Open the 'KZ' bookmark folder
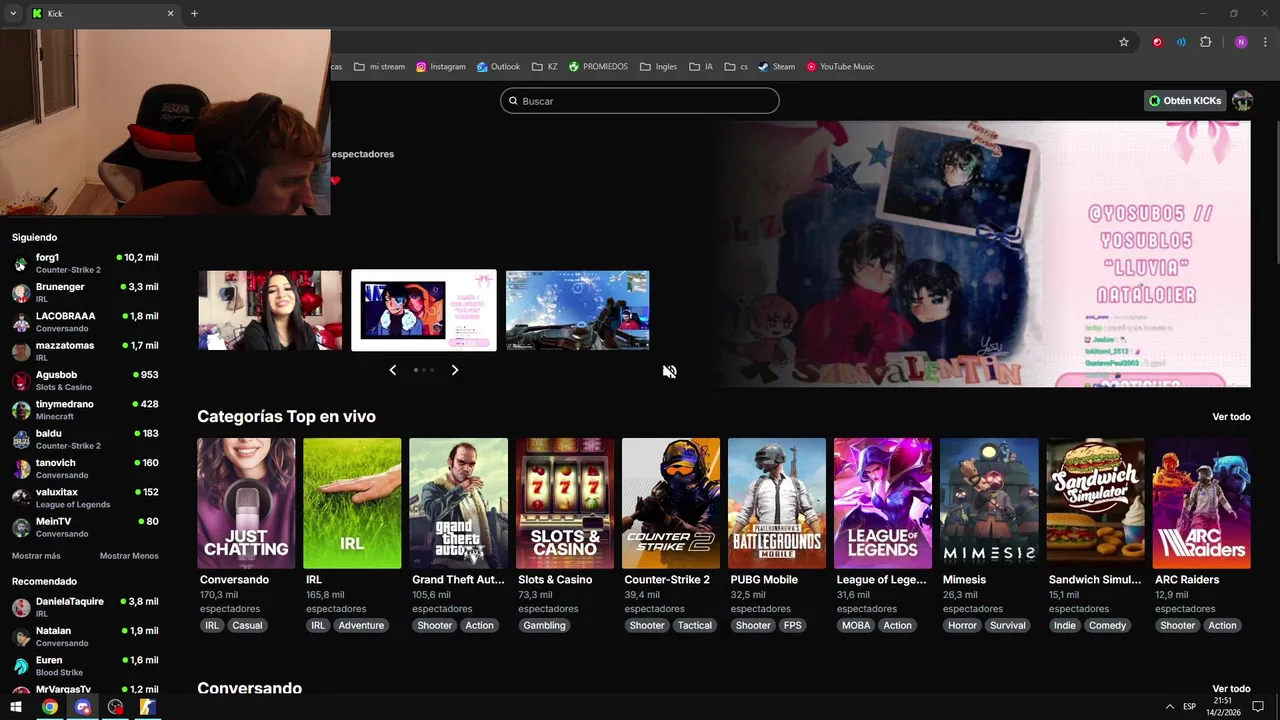The image size is (1280, 720). point(545,67)
